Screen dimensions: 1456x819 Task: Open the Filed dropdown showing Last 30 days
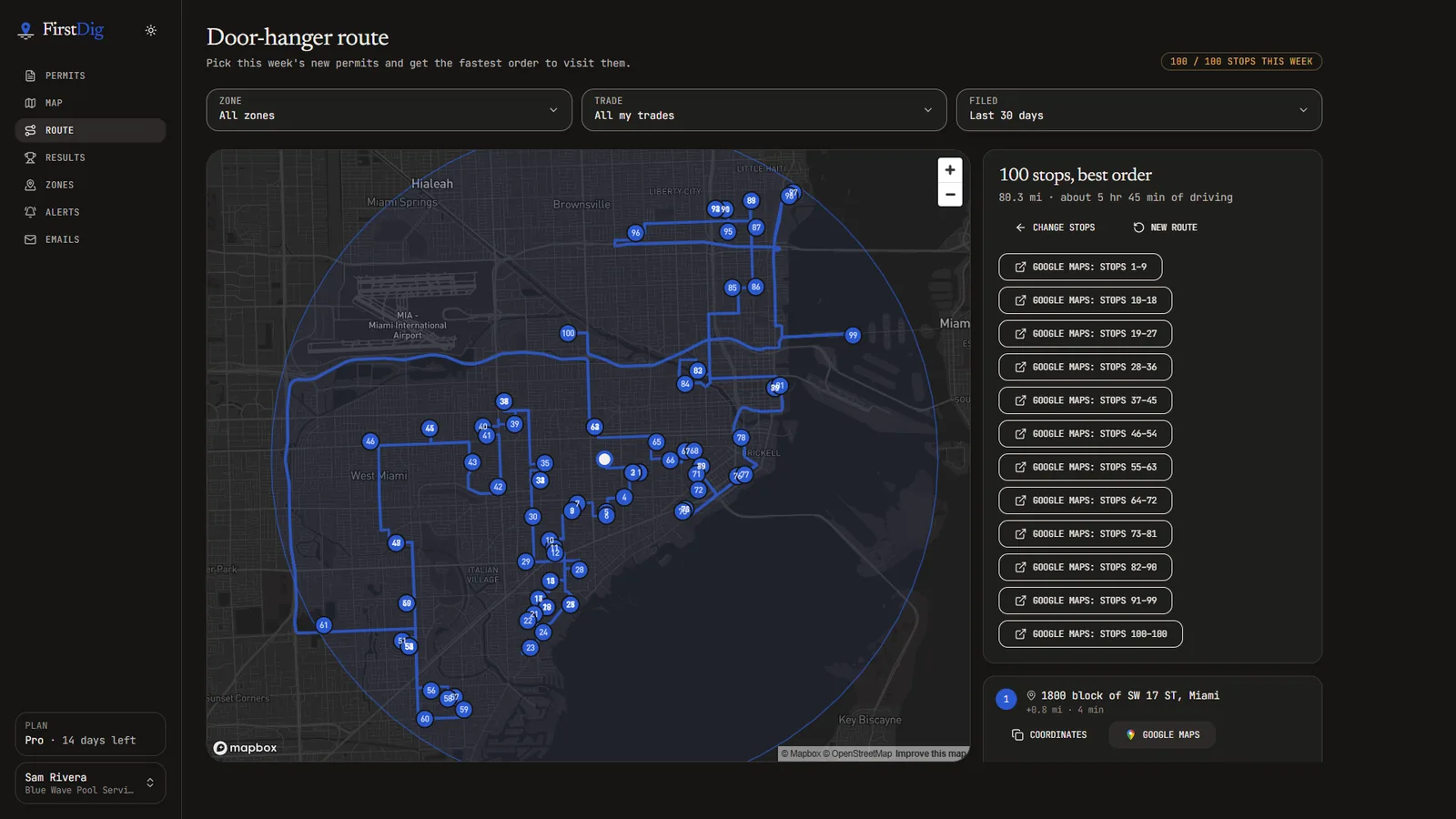tap(1138, 109)
